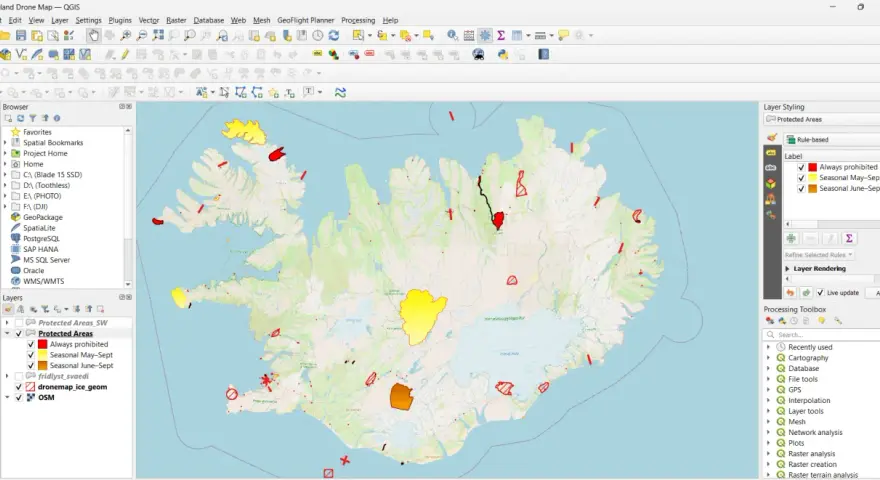Open the Vector menu
The image size is (880, 480).
149,20
